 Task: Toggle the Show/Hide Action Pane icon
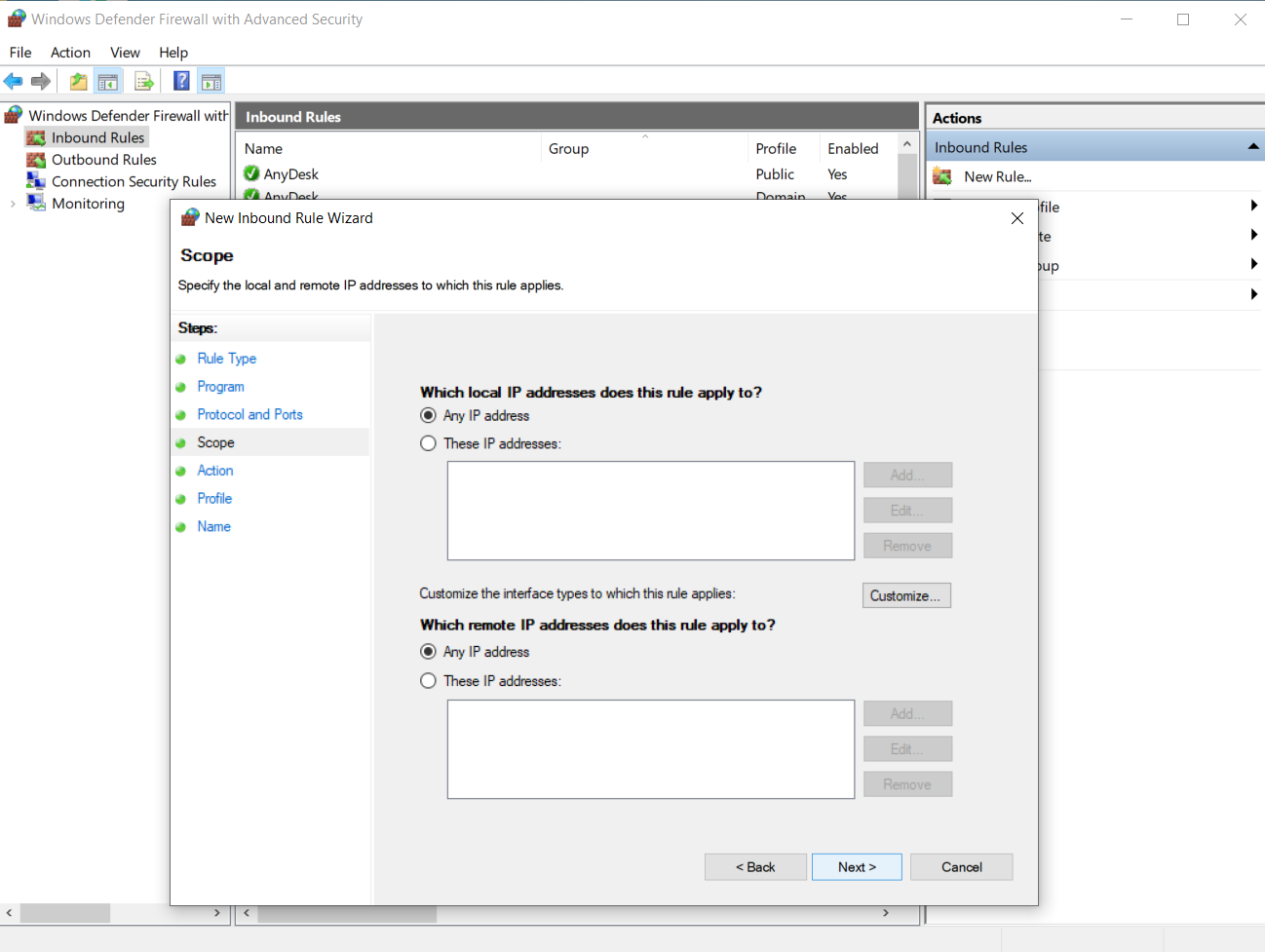click(x=211, y=80)
